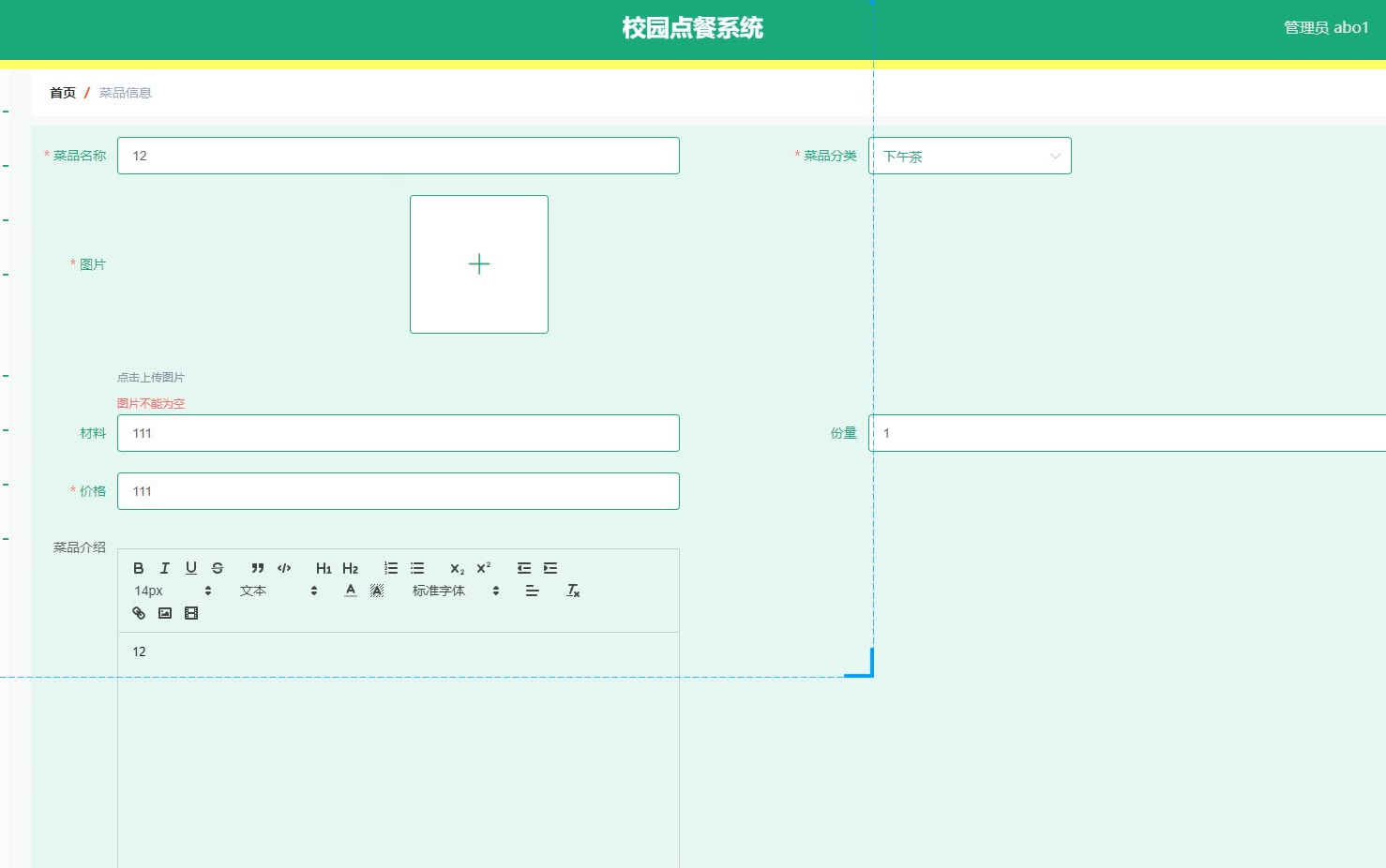
Task: Insert a blockquote in the editor
Action: coord(258,568)
